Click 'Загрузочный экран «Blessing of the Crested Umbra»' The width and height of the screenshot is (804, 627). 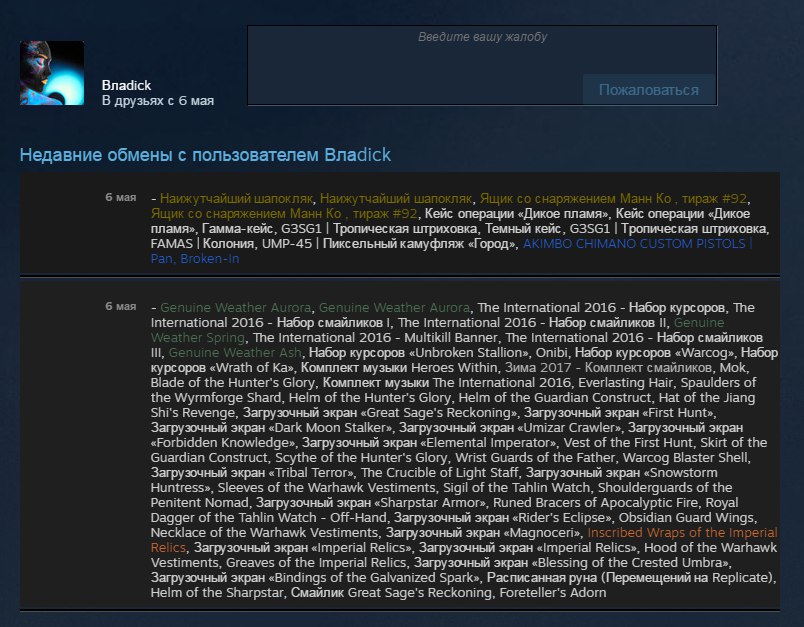point(571,562)
